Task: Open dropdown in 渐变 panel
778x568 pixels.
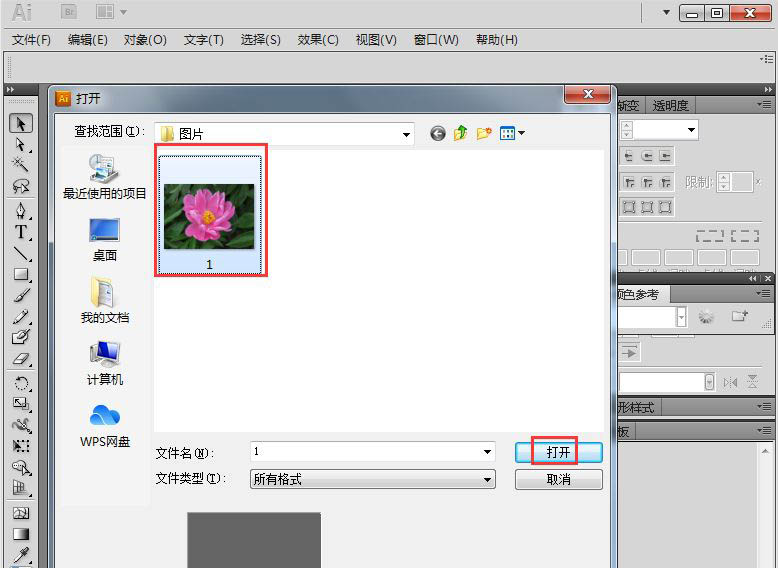Action: [x=691, y=130]
